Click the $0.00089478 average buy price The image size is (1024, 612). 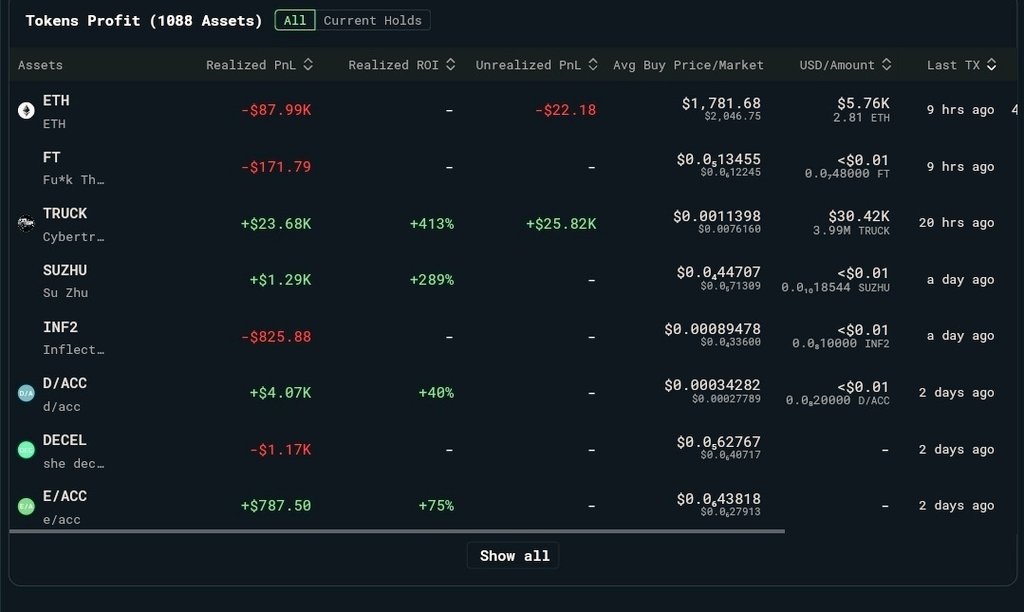tap(712, 329)
